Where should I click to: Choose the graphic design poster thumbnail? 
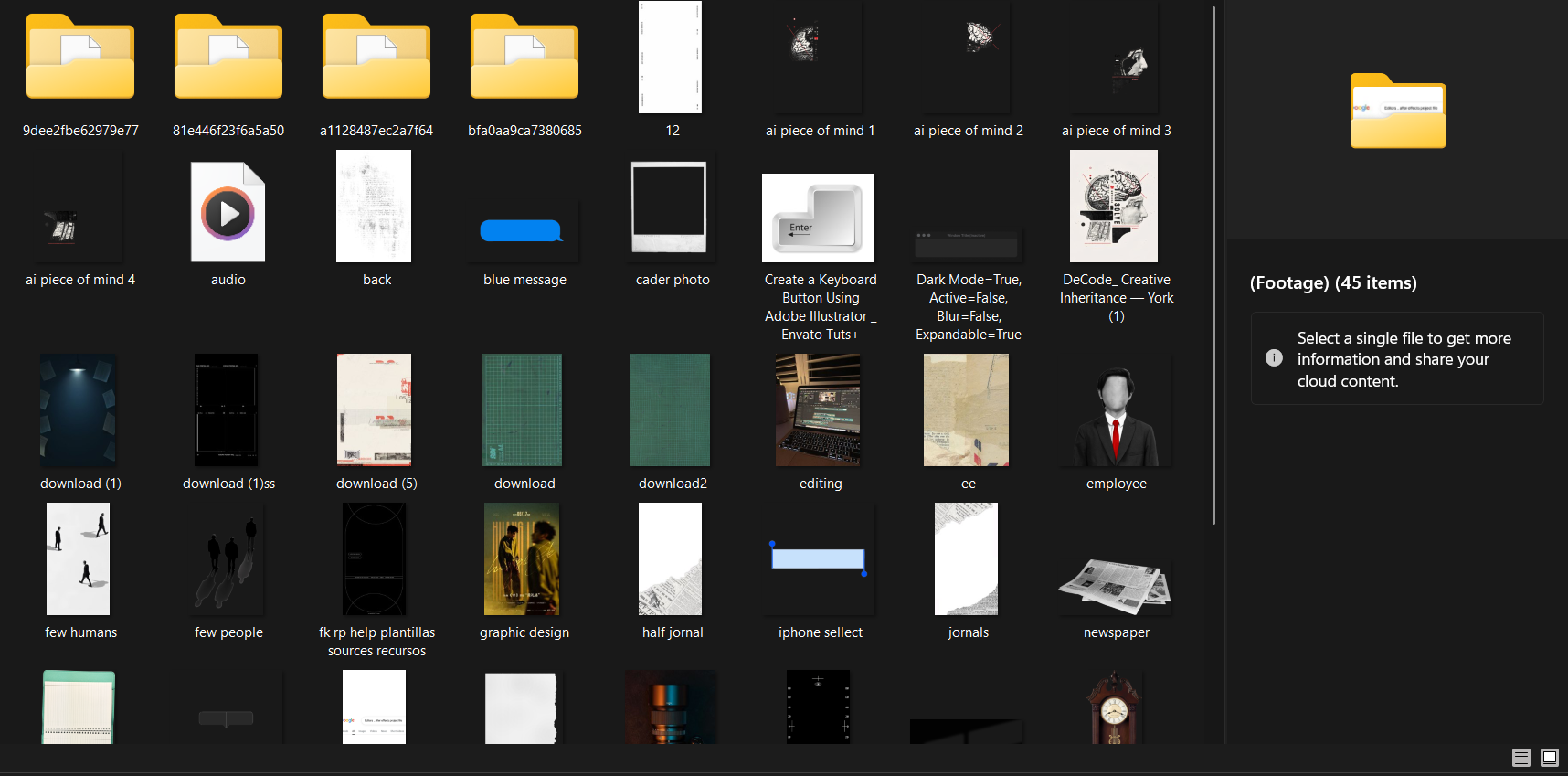[522, 559]
